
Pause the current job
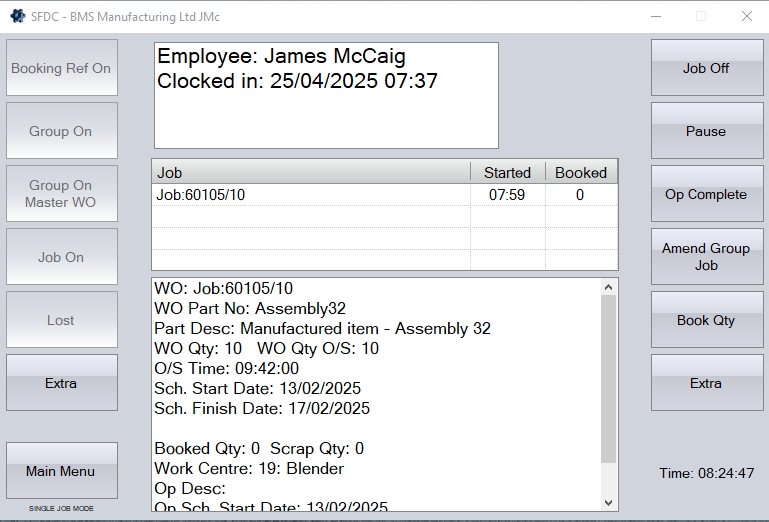[x=706, y=131]
